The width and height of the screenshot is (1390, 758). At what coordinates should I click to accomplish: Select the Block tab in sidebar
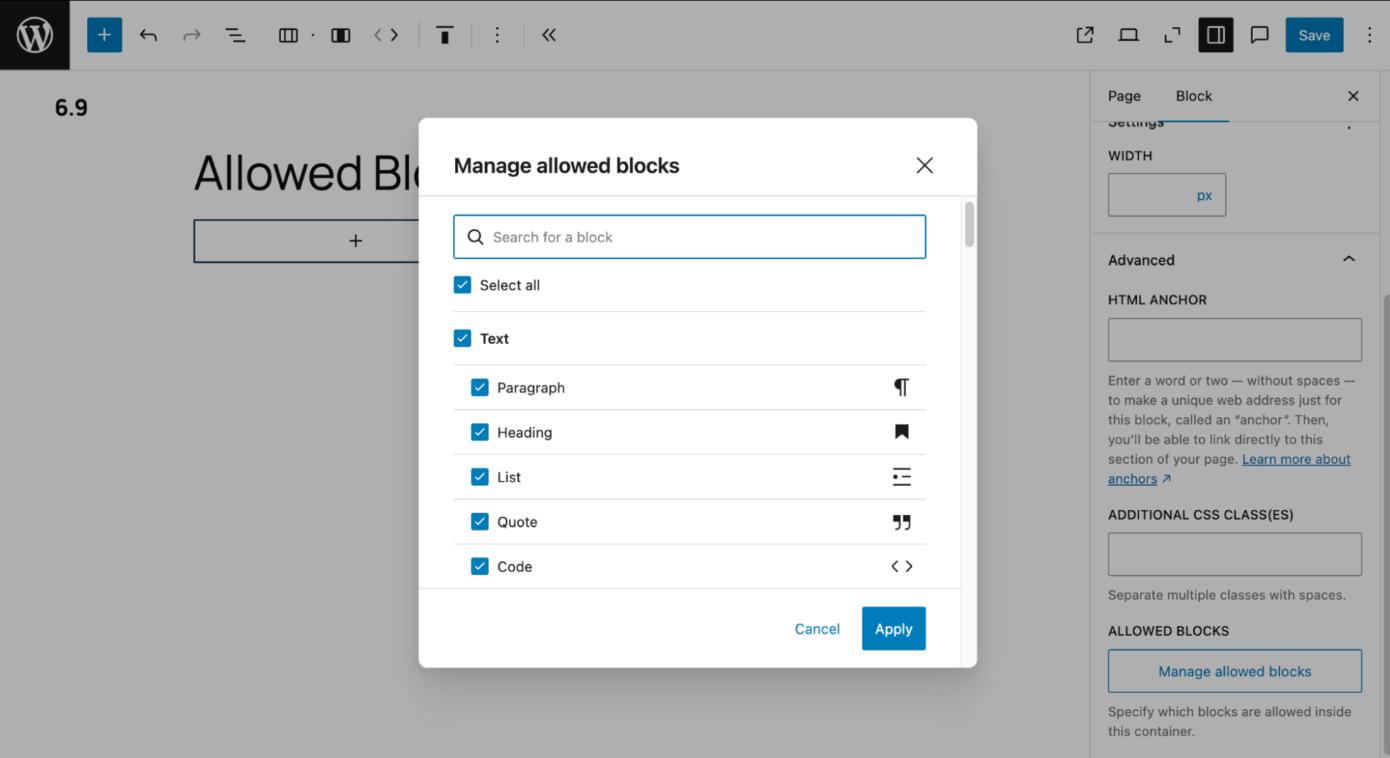1193,96
